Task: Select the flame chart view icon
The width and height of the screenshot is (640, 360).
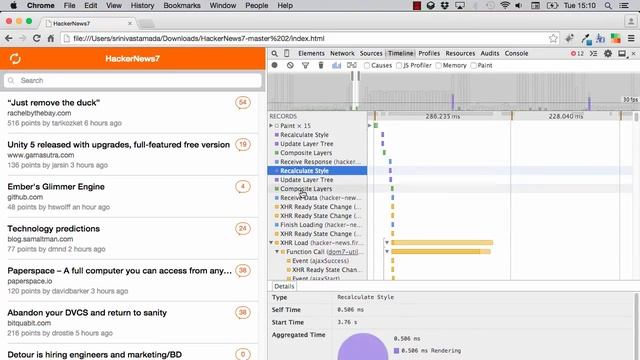Action: click(x=352, y=65)
